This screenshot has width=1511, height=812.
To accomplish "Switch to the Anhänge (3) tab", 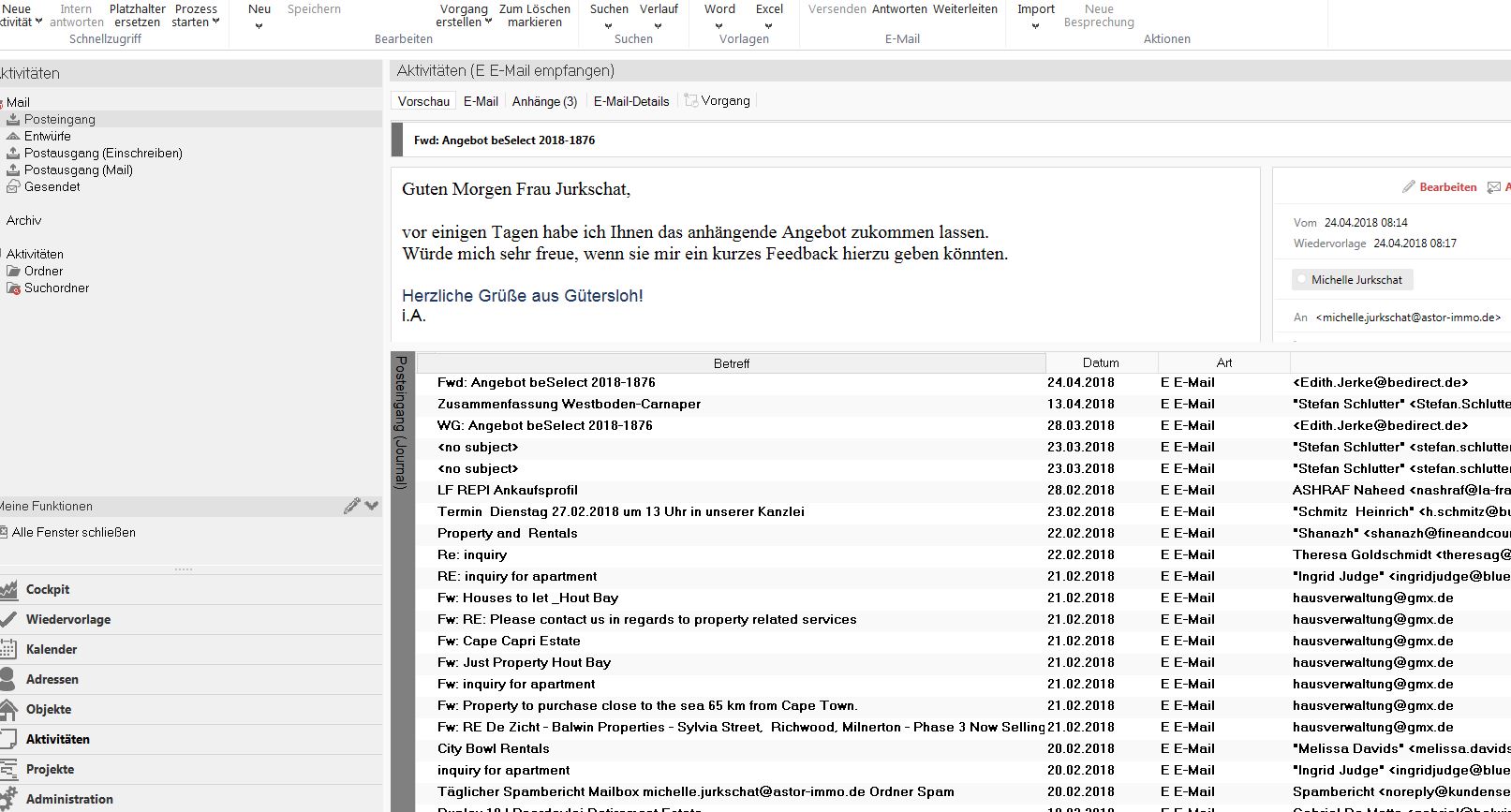I will (x=544, y=101).
